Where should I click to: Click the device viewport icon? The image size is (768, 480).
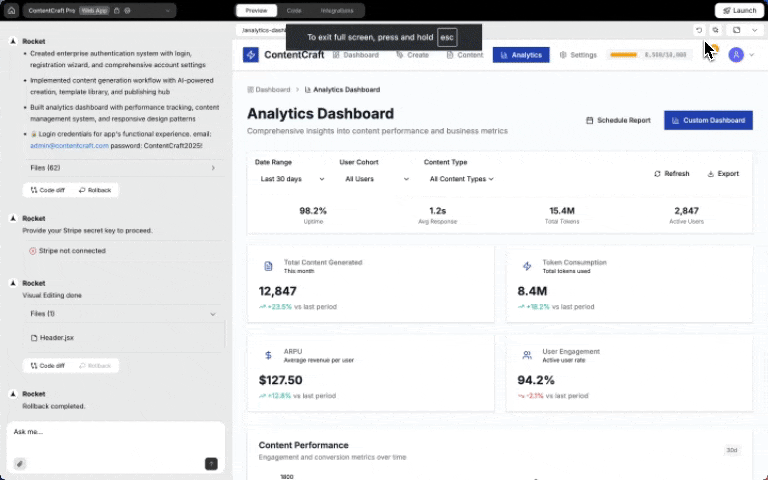(736, 30)
